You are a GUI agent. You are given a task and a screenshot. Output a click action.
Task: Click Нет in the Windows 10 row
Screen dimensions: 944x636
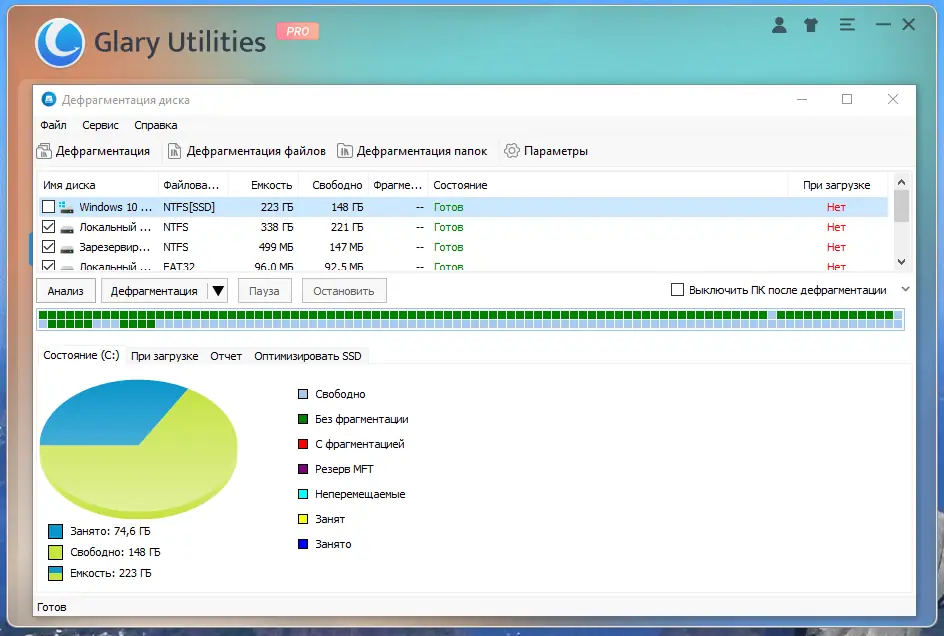click(x=836, y=207)
